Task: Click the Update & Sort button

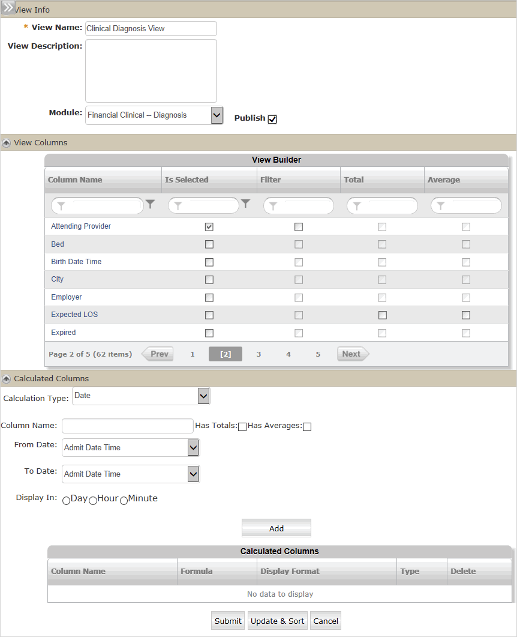Action: coord(277,621)
